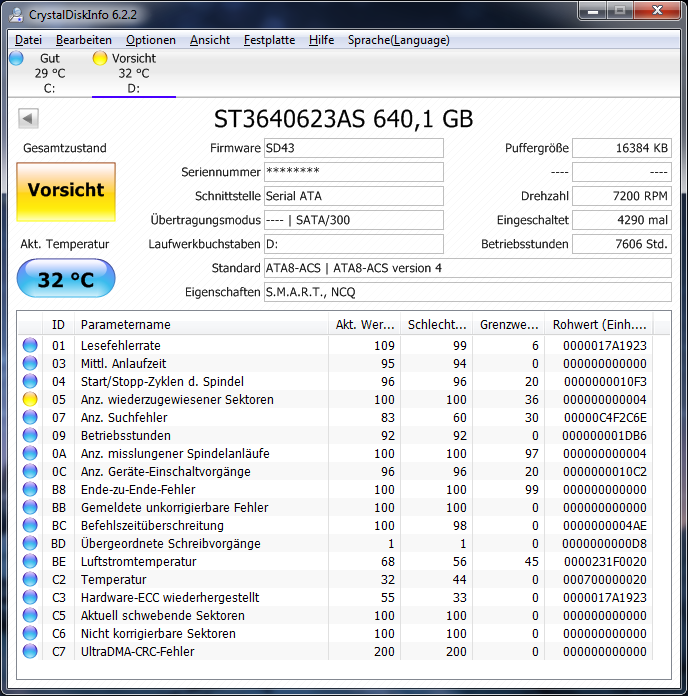Click status icon of Nicht korrigierbare Sektoren row
Viewport: 688px width, 696px height.
click(30, 633)
